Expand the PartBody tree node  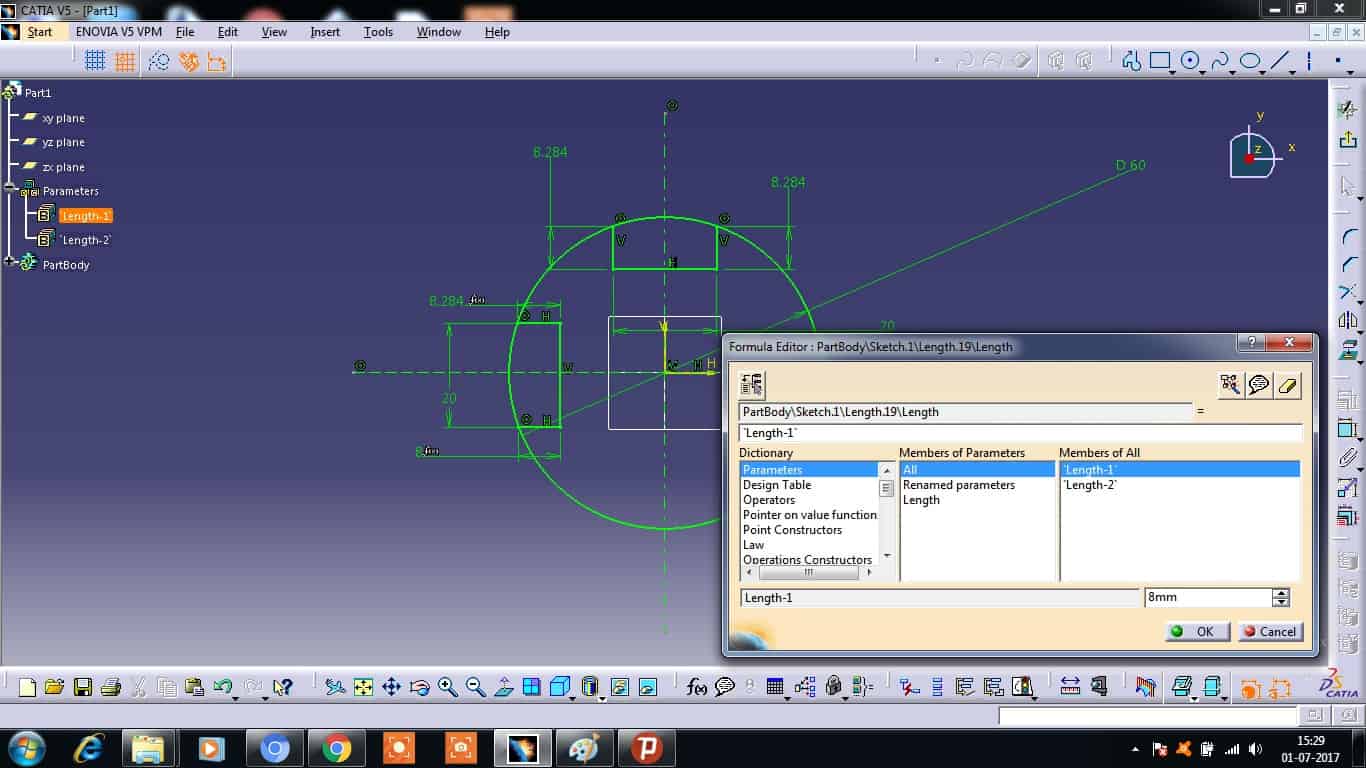[x=10, y=262]
